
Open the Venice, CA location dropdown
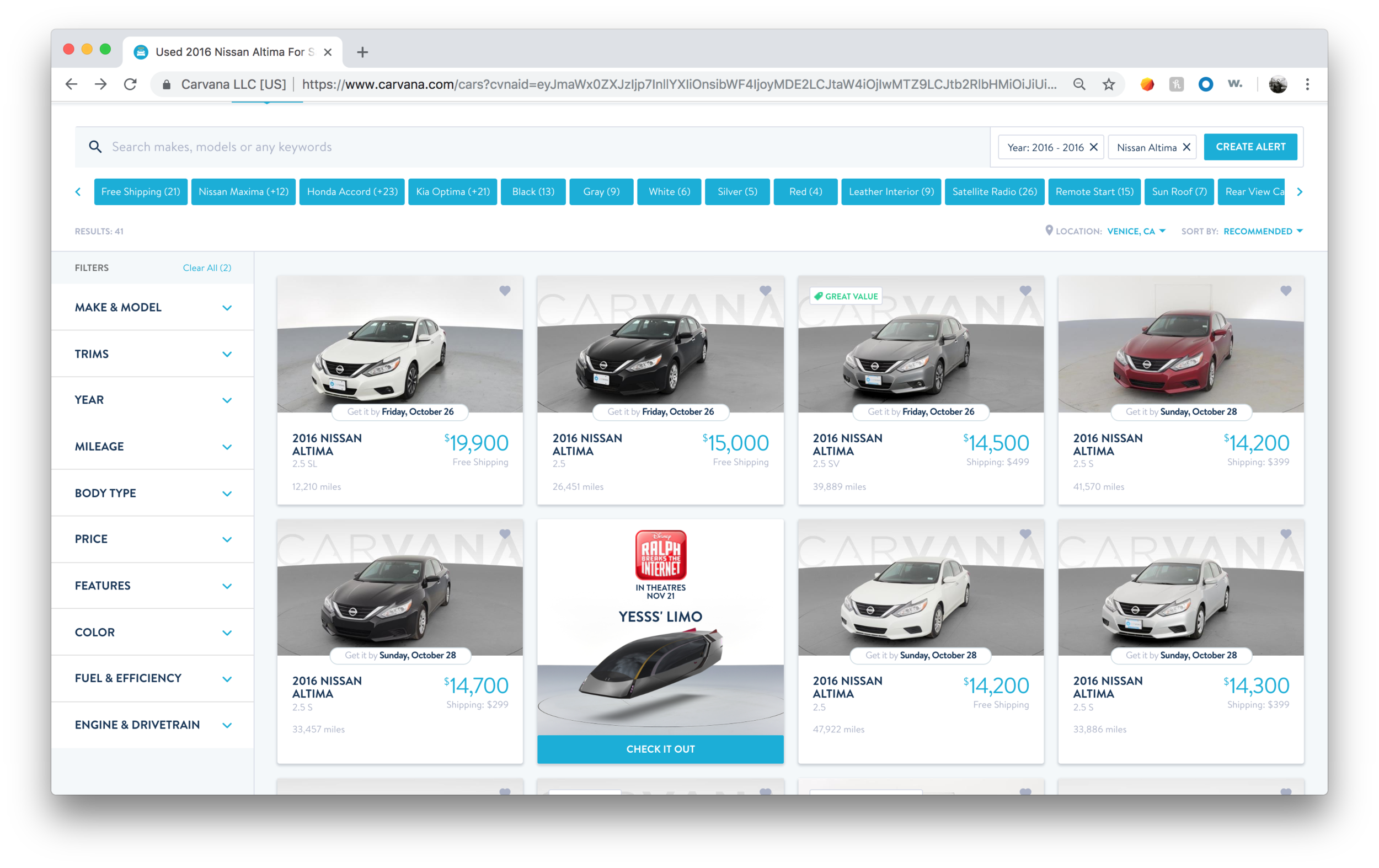click(1136, 231)
